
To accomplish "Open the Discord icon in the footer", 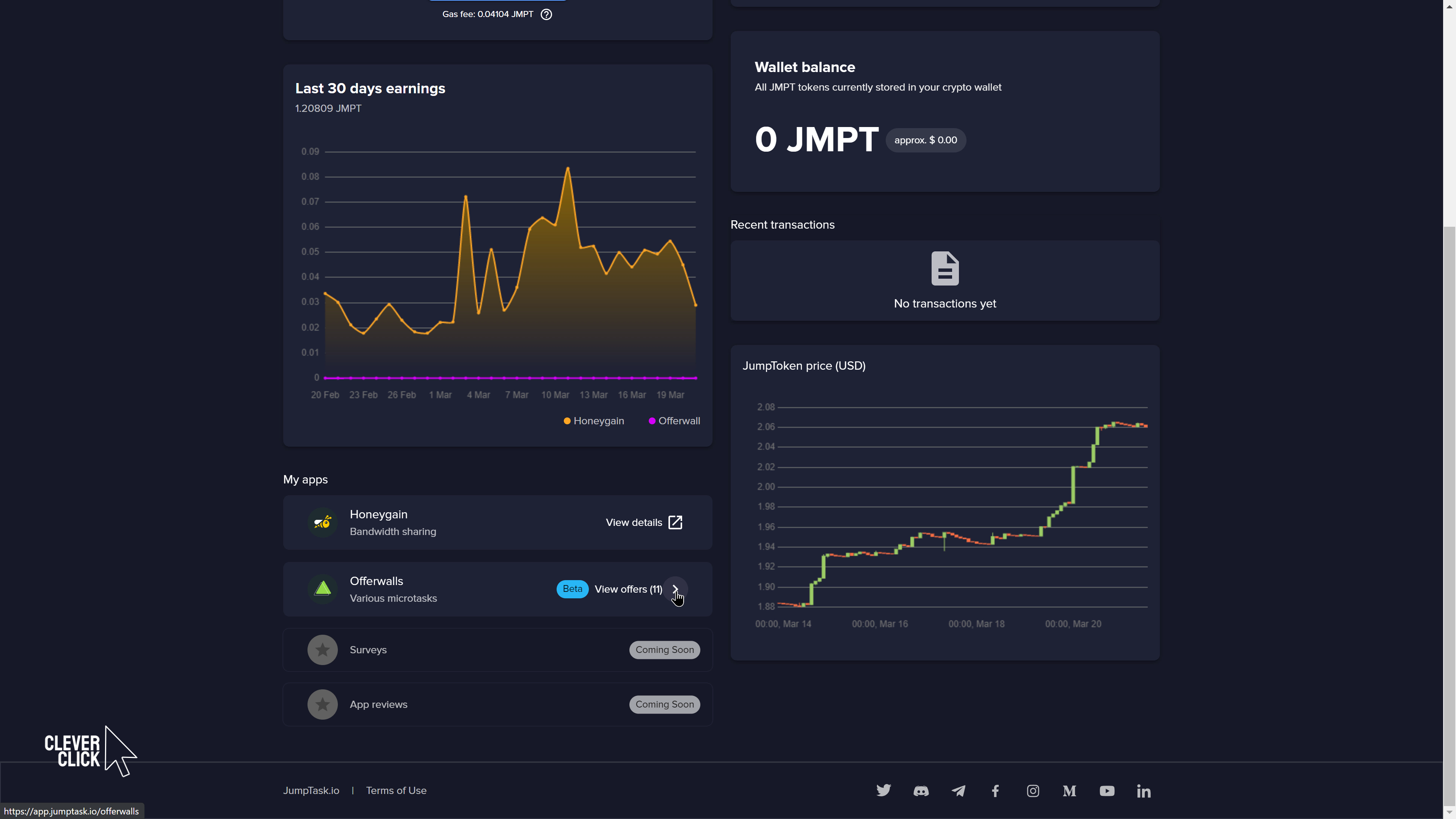I will tap(921, 791).
